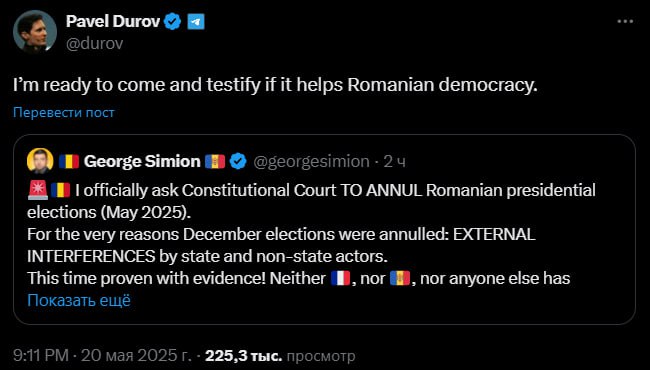Click the Romanian flag before George Simion's name

pos(69,162)
